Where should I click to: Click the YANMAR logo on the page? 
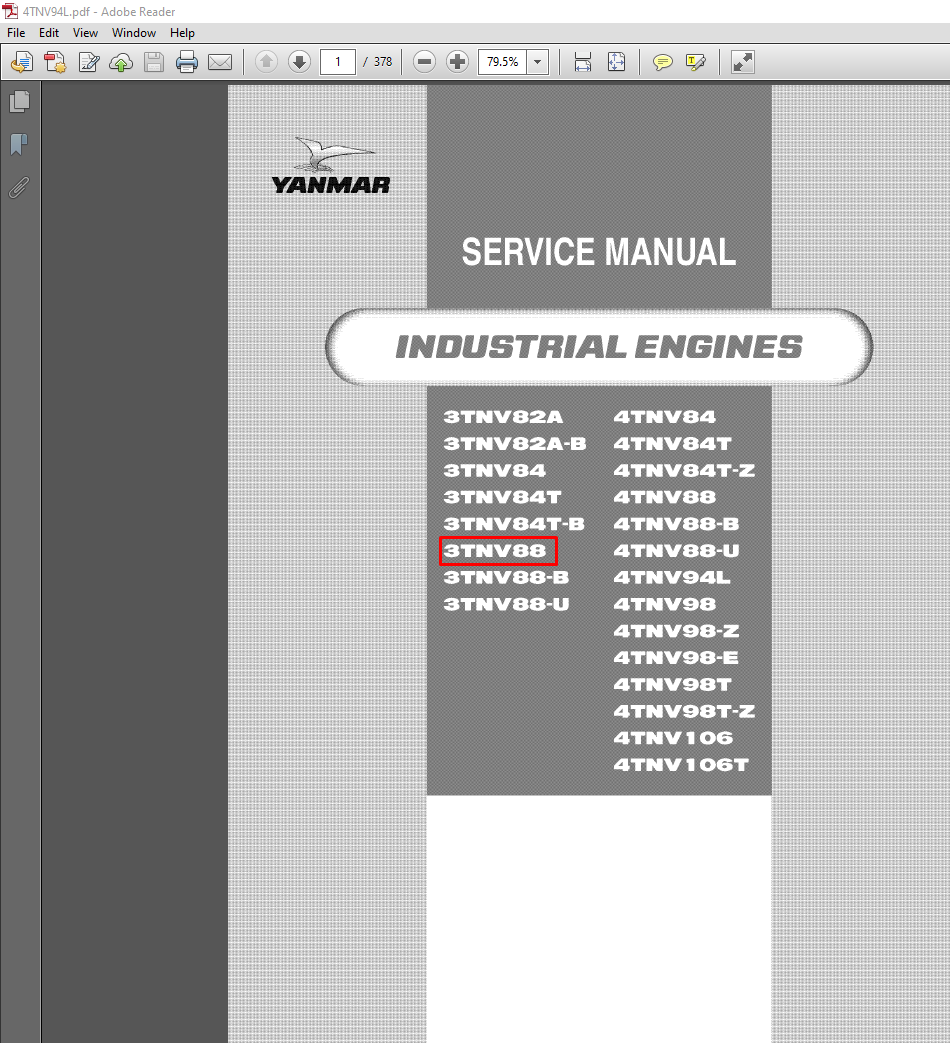click(331, 166)
